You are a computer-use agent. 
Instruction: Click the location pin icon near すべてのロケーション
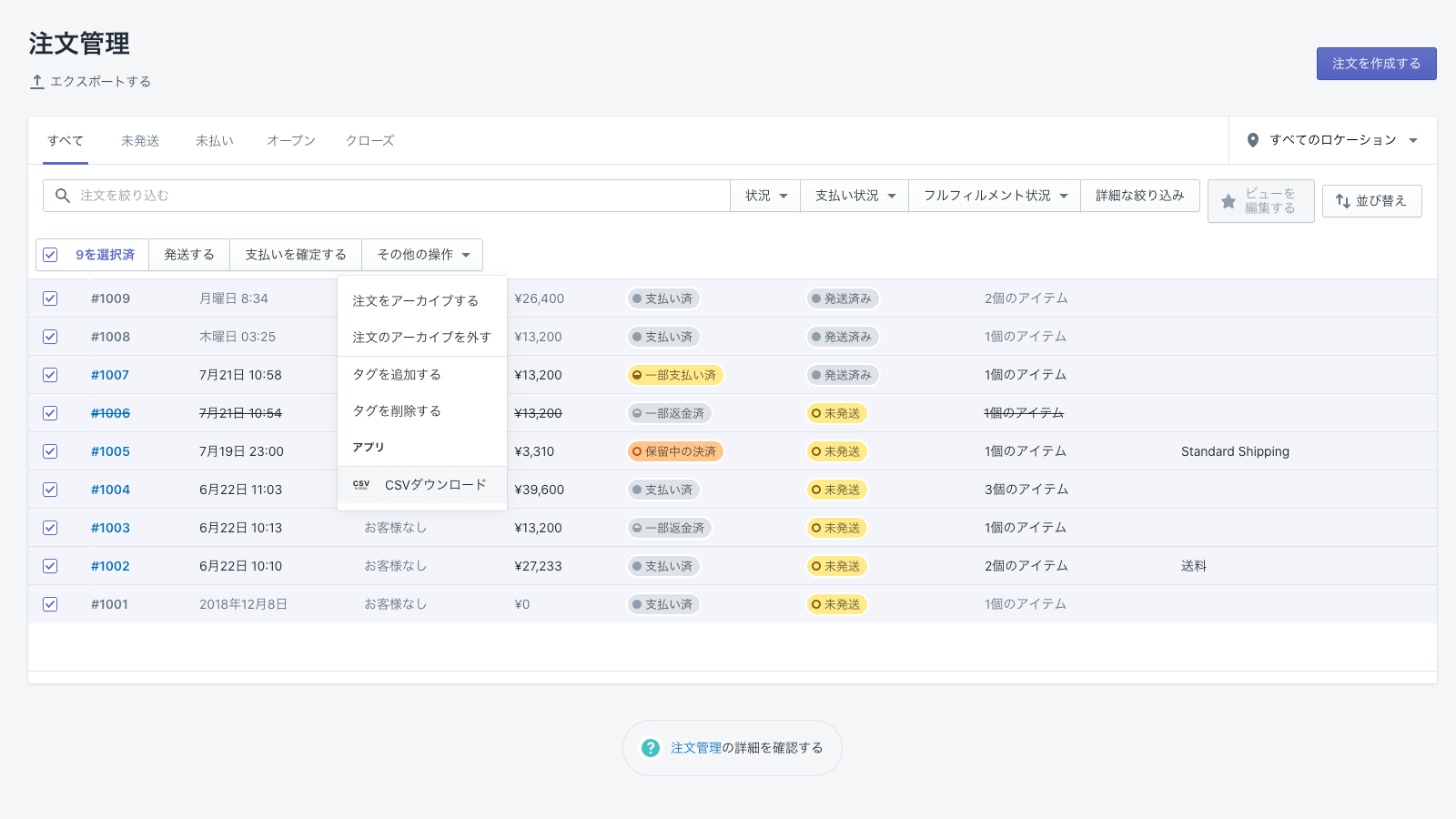(1255, 140)
